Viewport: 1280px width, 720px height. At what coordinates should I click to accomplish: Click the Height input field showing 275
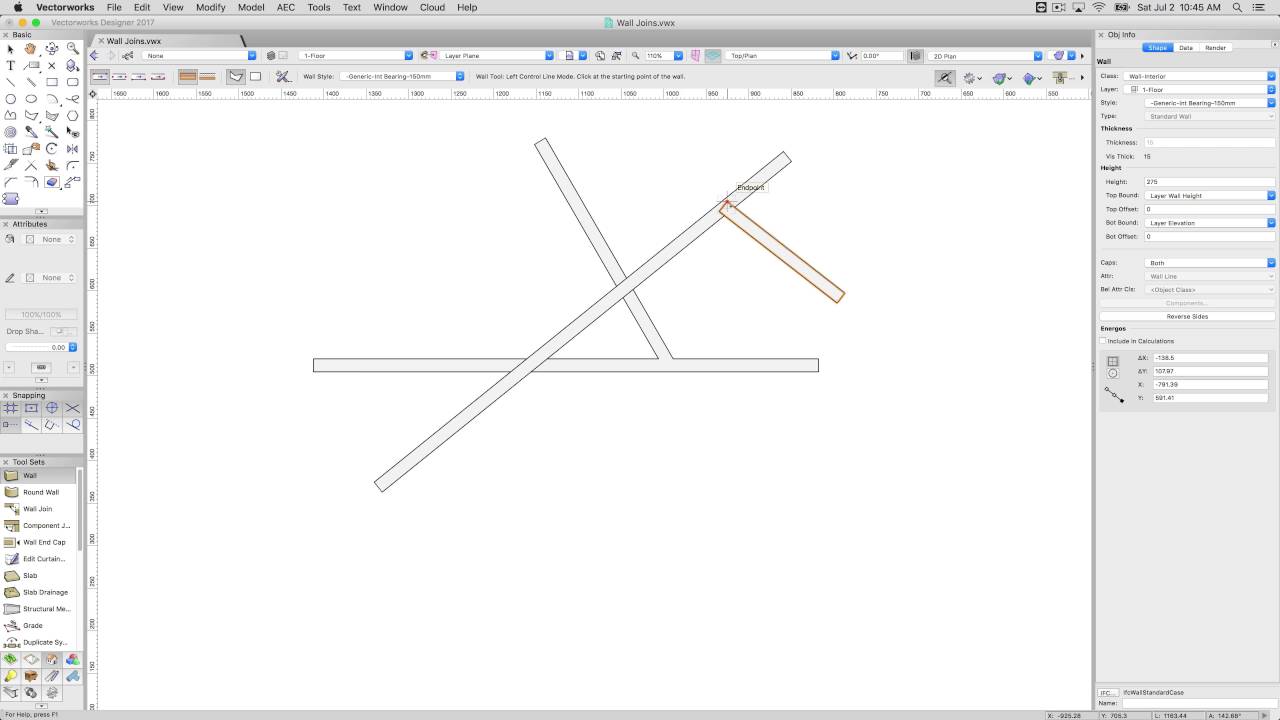1210,182
